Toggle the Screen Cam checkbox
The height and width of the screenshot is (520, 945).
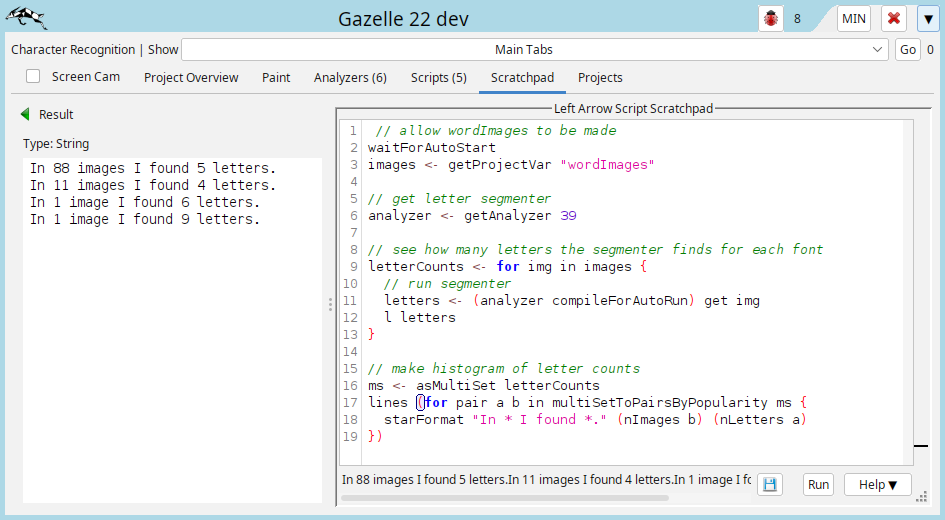[x=34, y=77]
